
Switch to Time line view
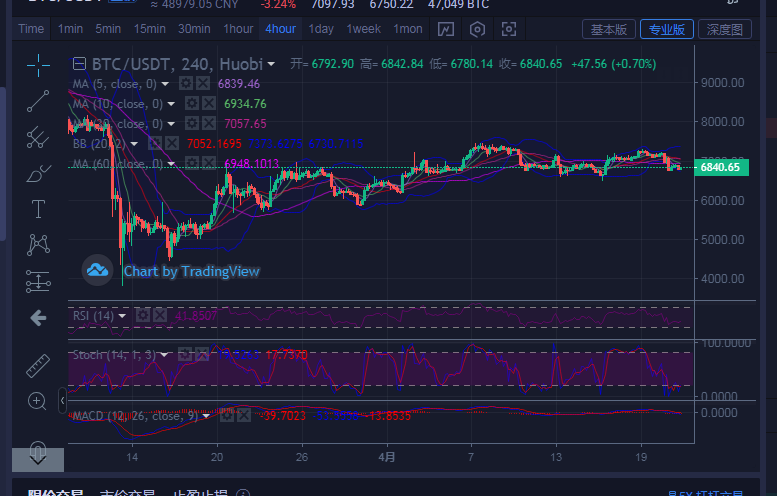coord(31,29)
